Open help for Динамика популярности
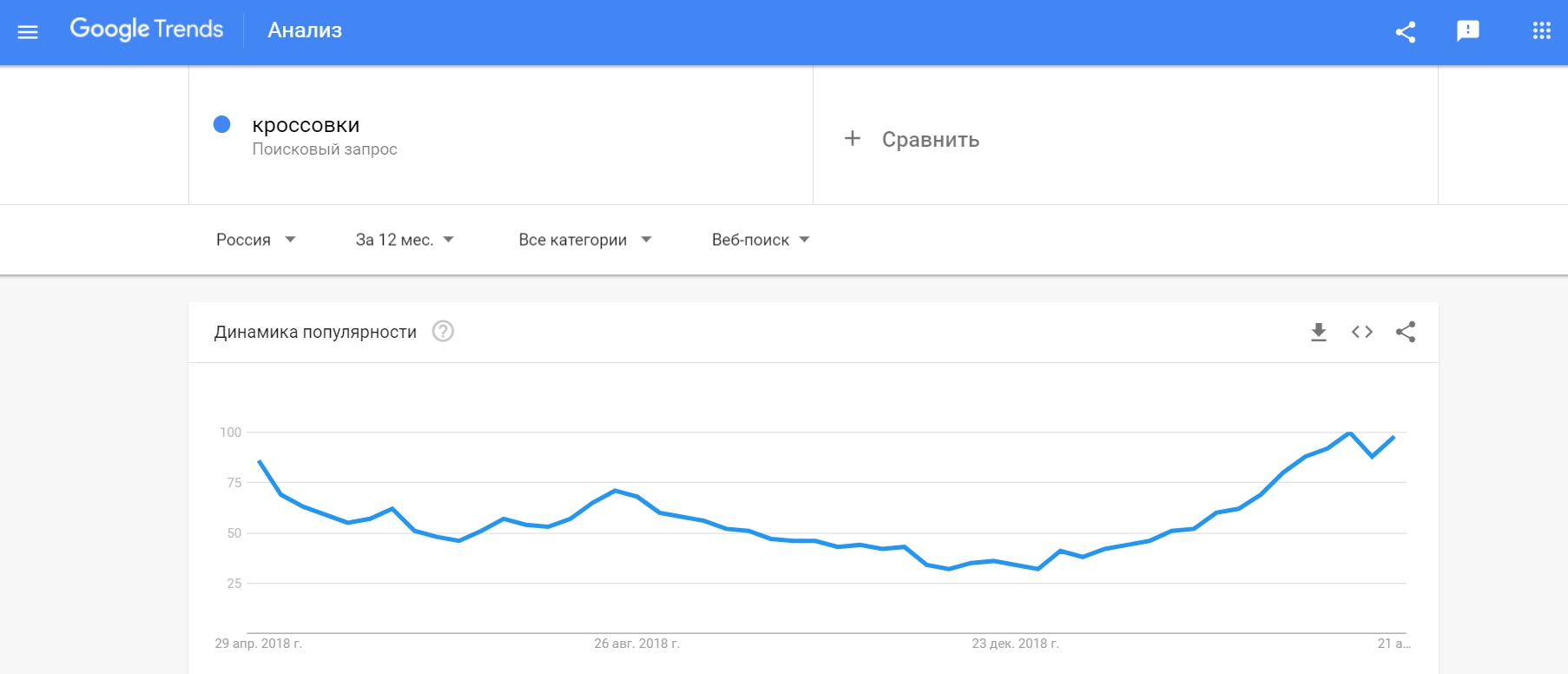The image size is (1568, 674). point(443,332)
